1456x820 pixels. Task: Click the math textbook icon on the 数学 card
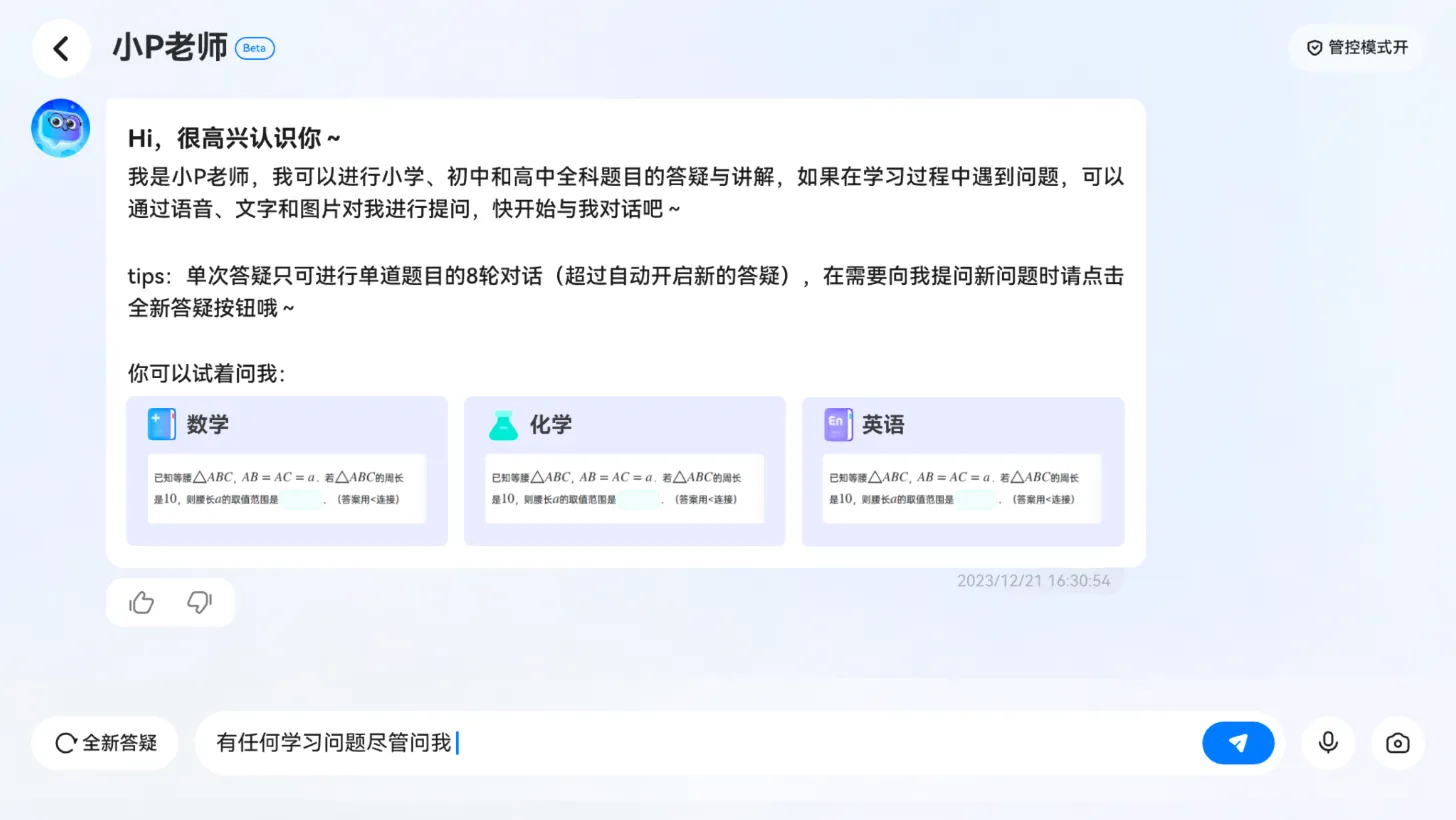(160, 424)
